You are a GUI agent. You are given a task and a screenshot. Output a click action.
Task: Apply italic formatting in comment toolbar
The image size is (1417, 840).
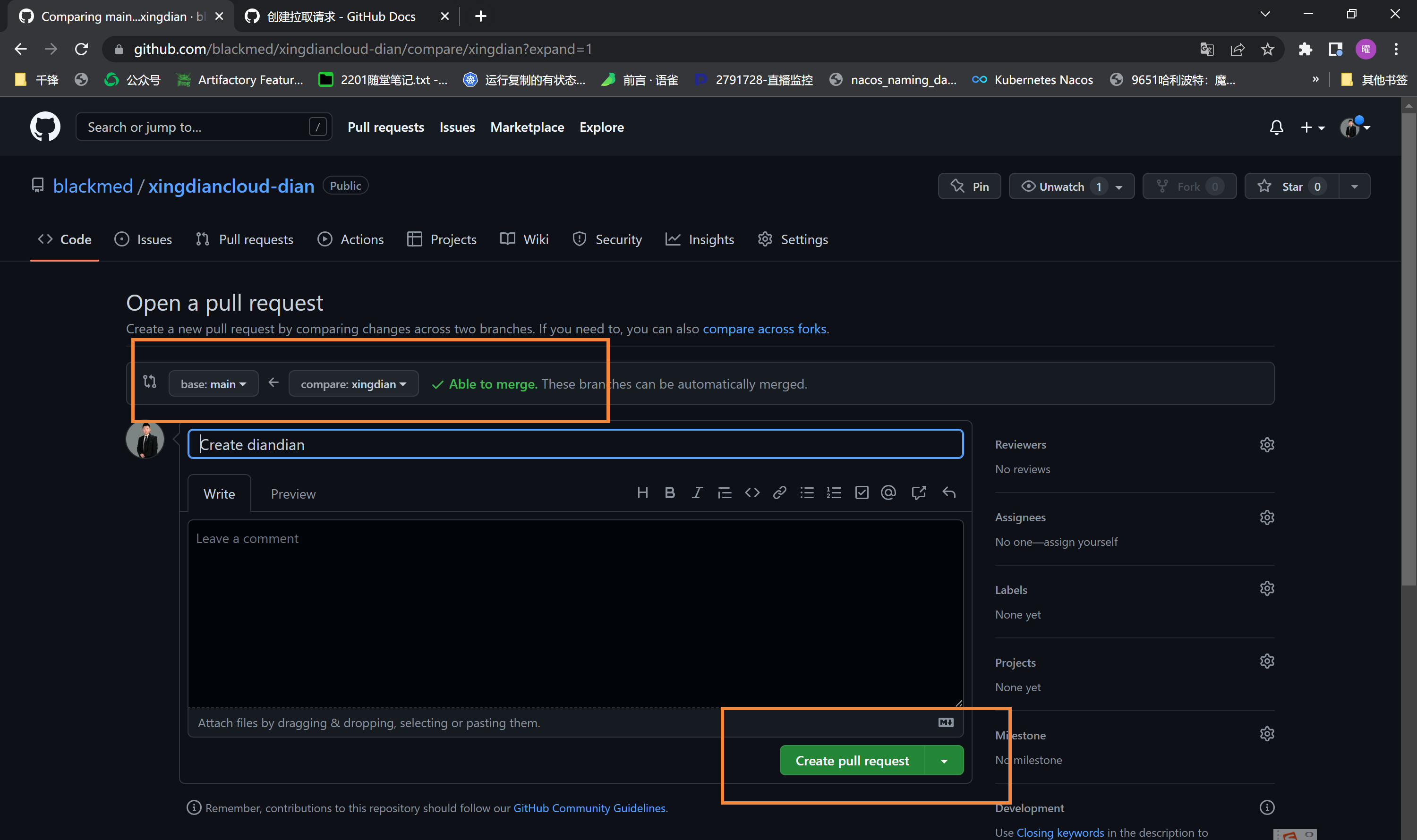(697, 493)
